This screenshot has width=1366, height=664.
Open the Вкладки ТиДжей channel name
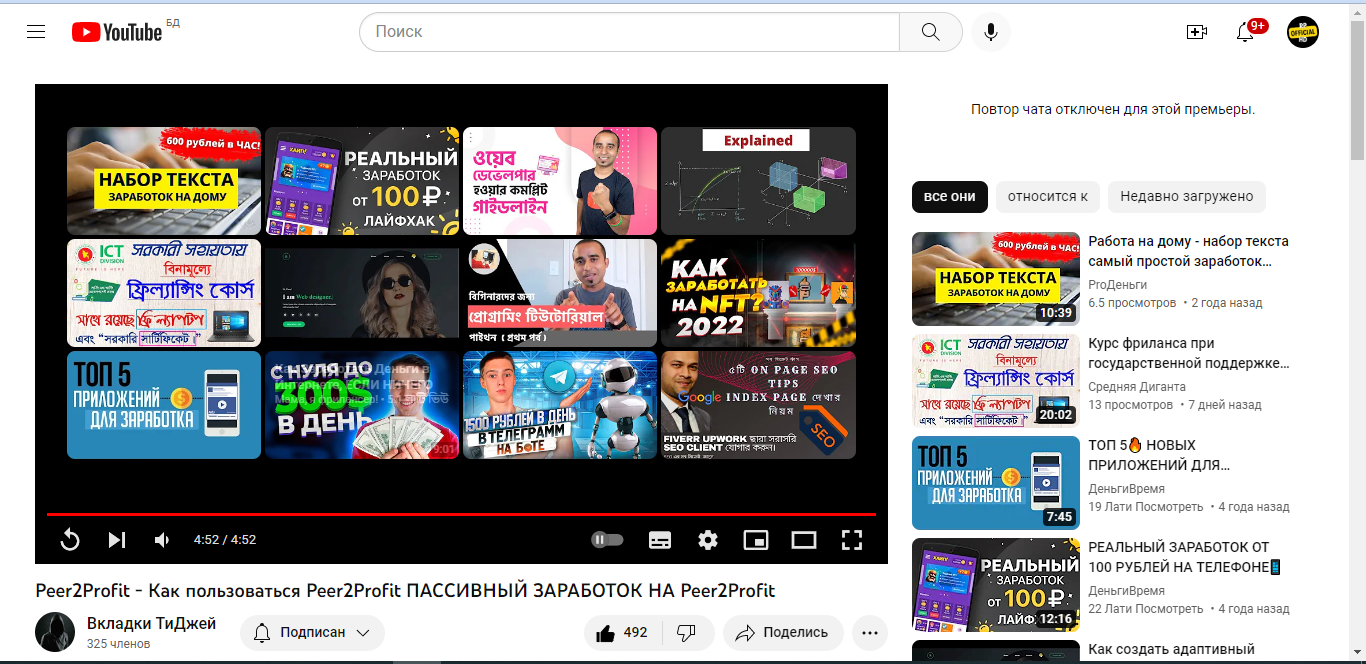click(151, 623)
